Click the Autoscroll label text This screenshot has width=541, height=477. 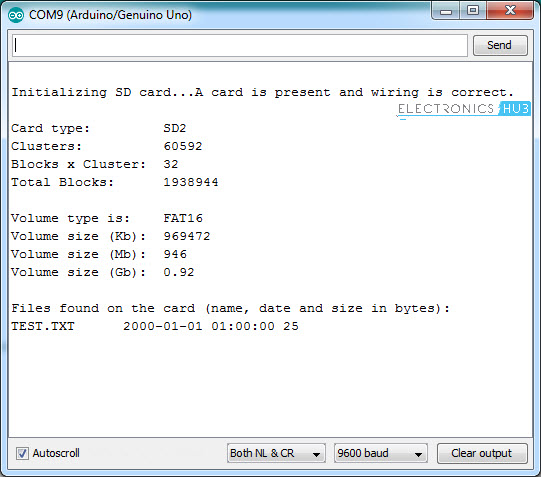click(x=56, y=453)
